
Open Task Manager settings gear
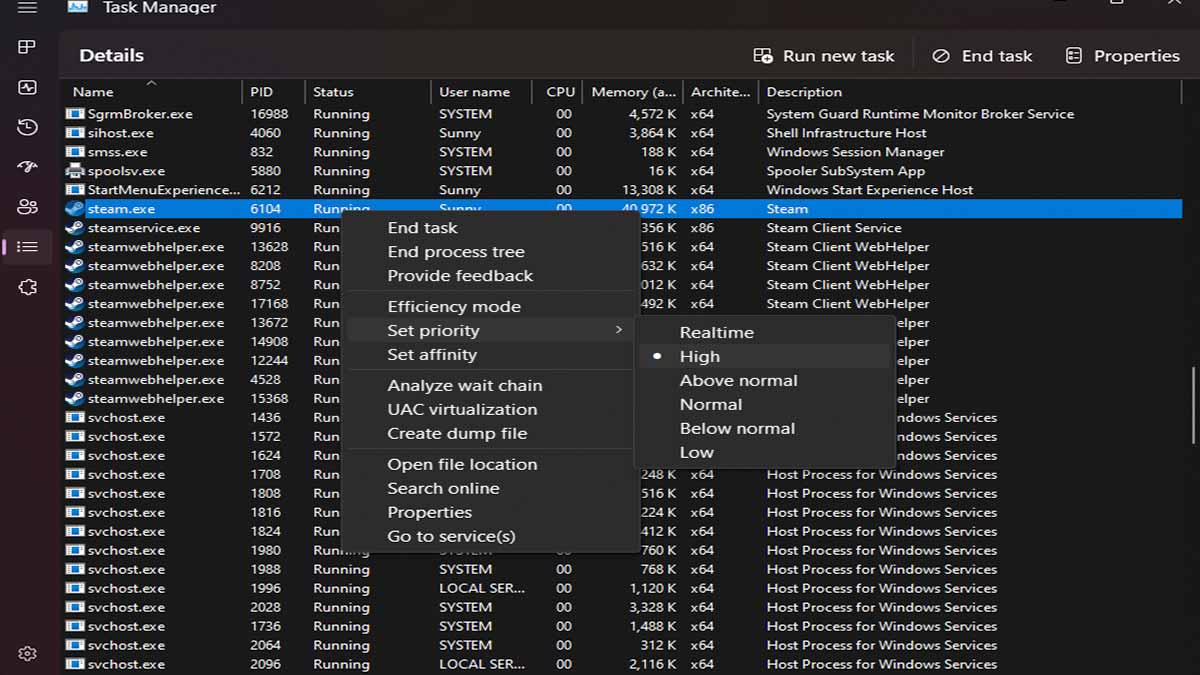(26, 652)
